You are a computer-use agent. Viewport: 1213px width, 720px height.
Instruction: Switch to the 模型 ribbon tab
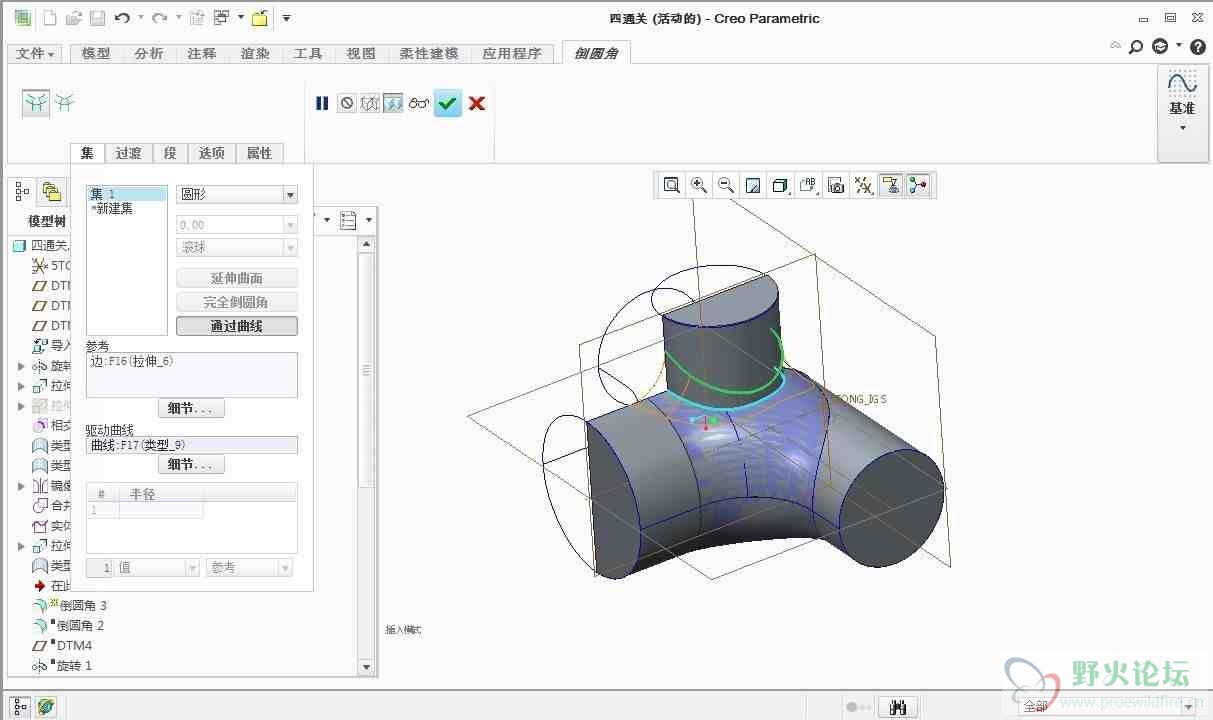[96, 54]
